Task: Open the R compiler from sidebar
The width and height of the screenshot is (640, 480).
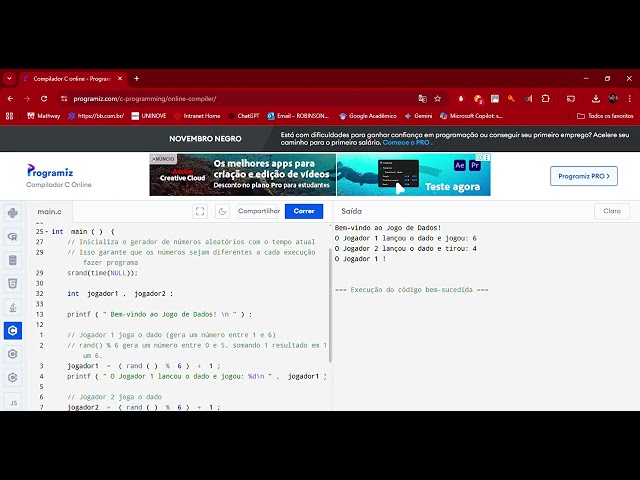Action: (13, 237)
